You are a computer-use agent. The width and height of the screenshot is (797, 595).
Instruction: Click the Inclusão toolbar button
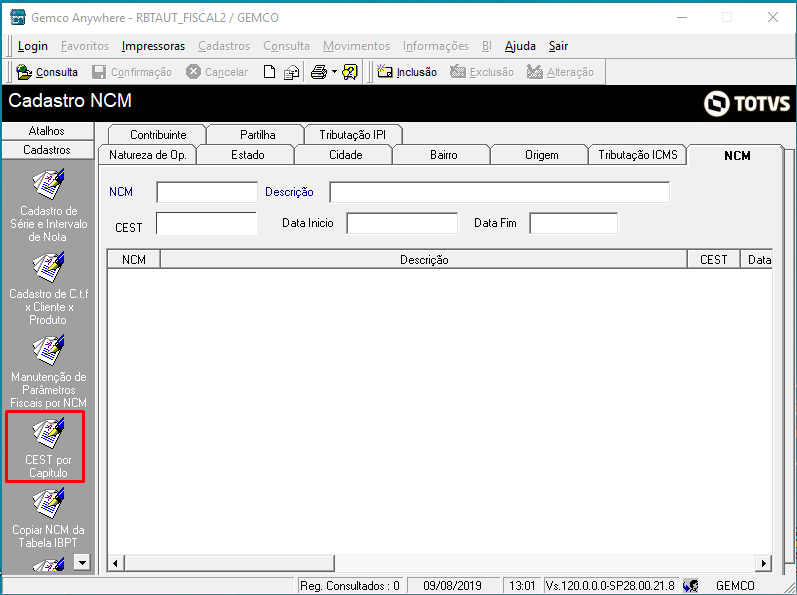tap(407, 72)
